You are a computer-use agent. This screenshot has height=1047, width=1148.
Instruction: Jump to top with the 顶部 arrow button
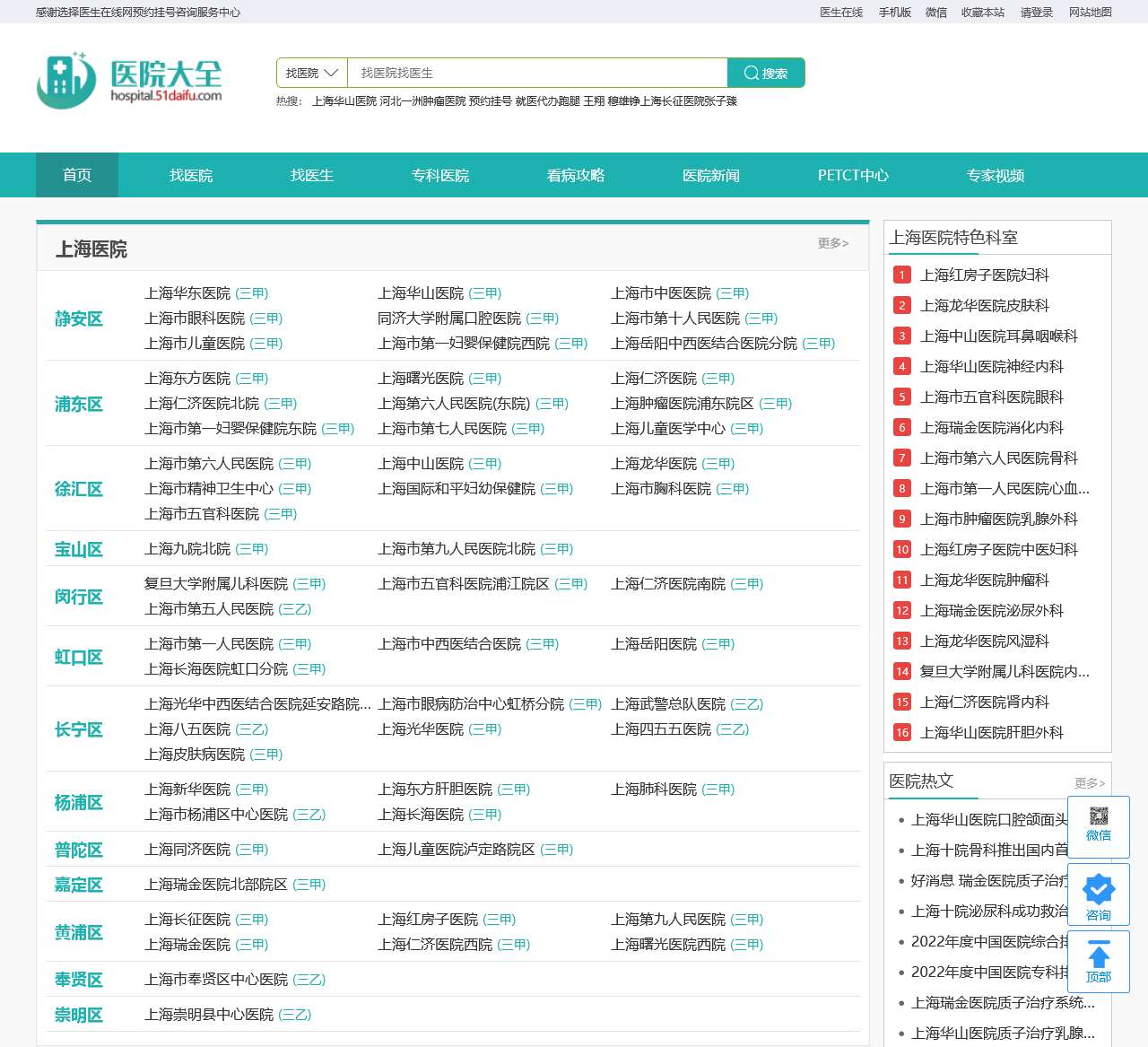pos(1099,962)
